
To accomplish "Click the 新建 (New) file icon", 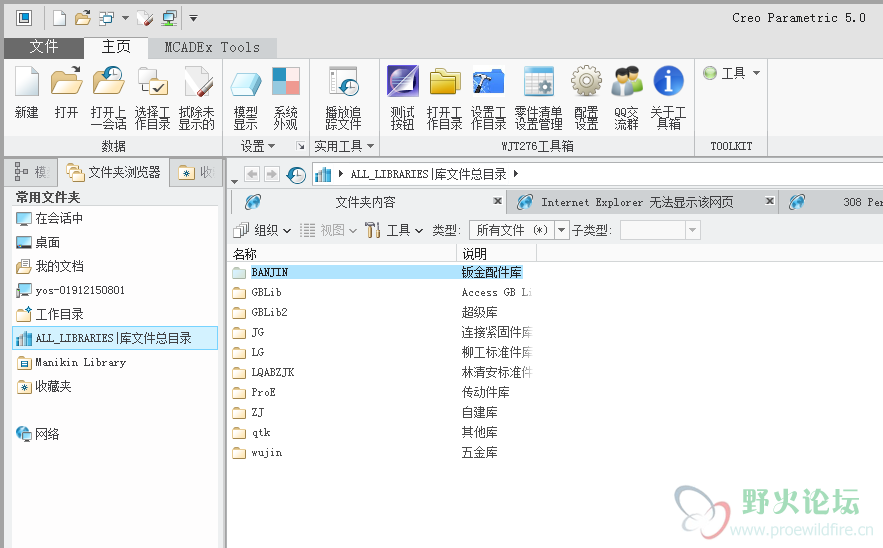I will point(26,82).
